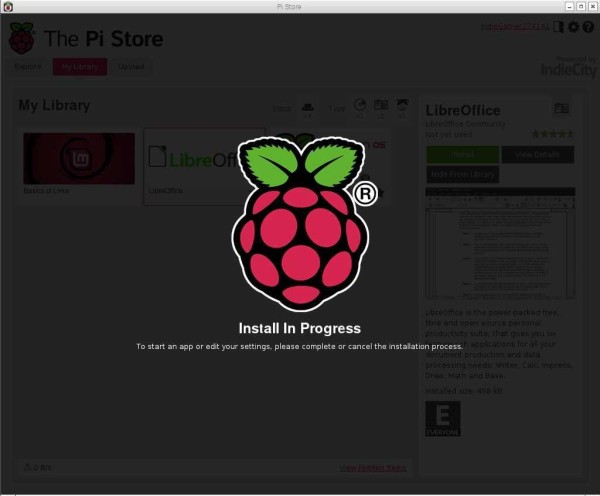The image size is (600, 496).
Task: Click the Hide From Library button
Action: point(463,174)
